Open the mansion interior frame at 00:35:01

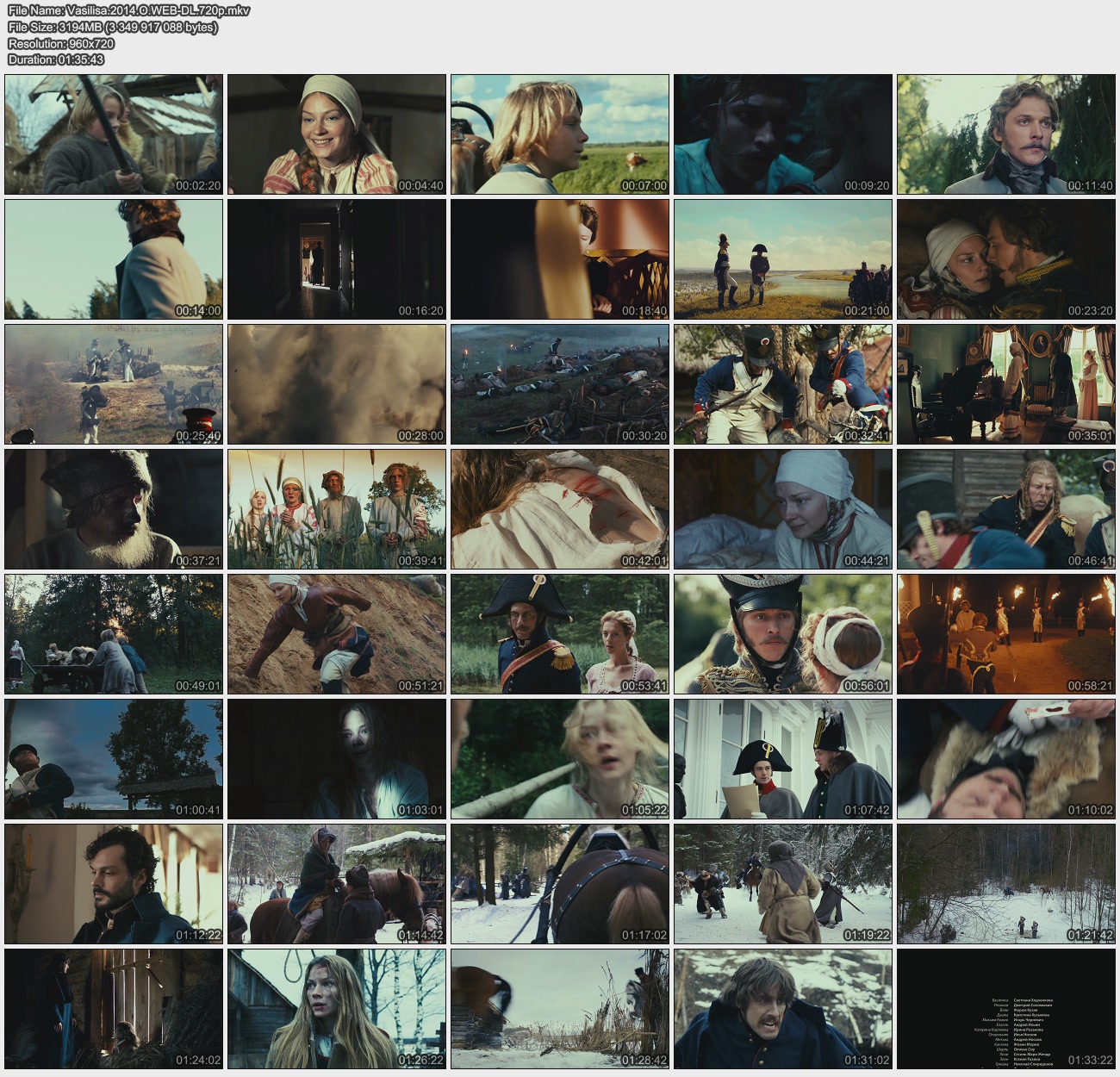point(1006,384)
